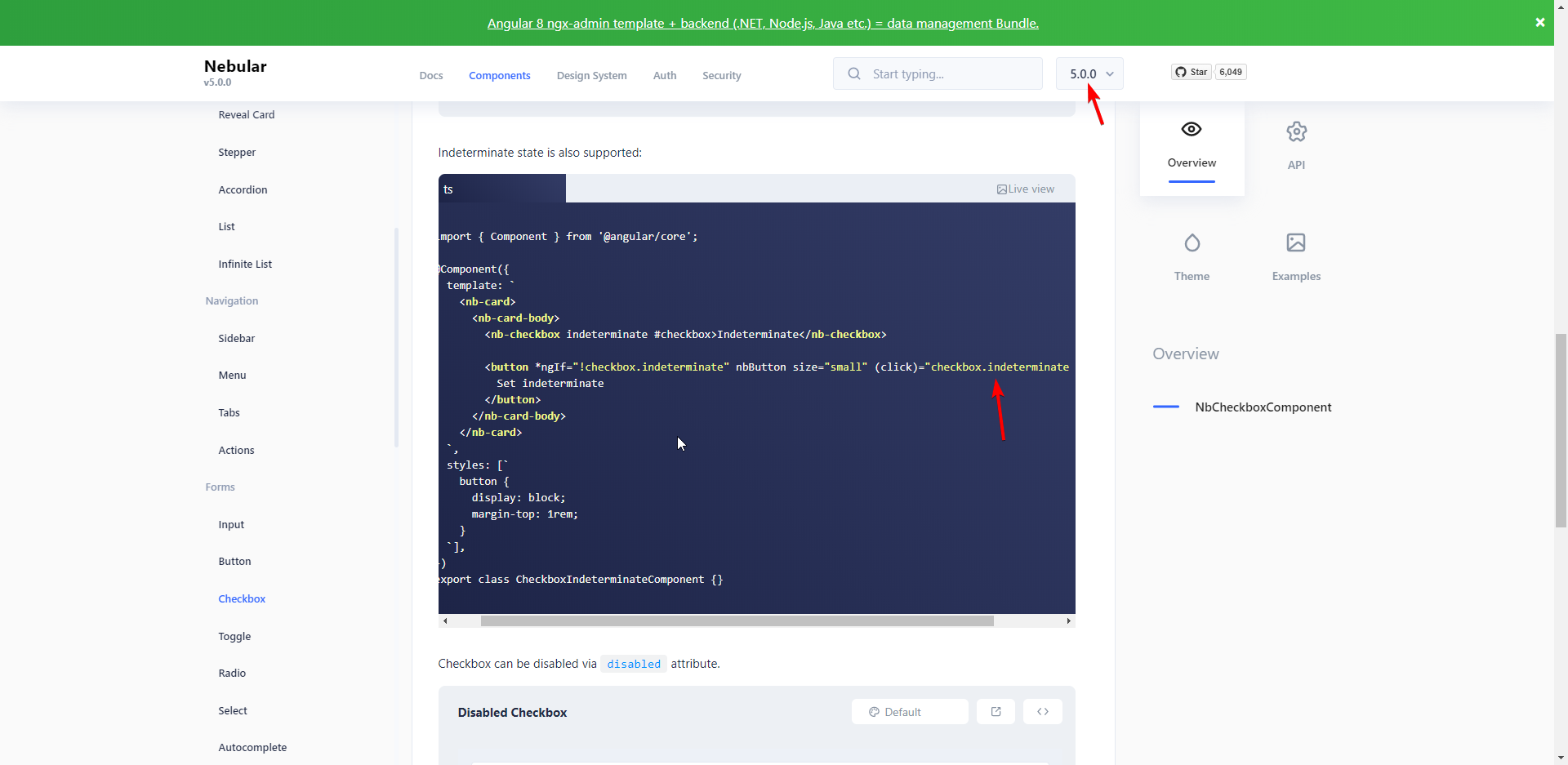
Task: Open the API gear icon
Action: 1296,131
